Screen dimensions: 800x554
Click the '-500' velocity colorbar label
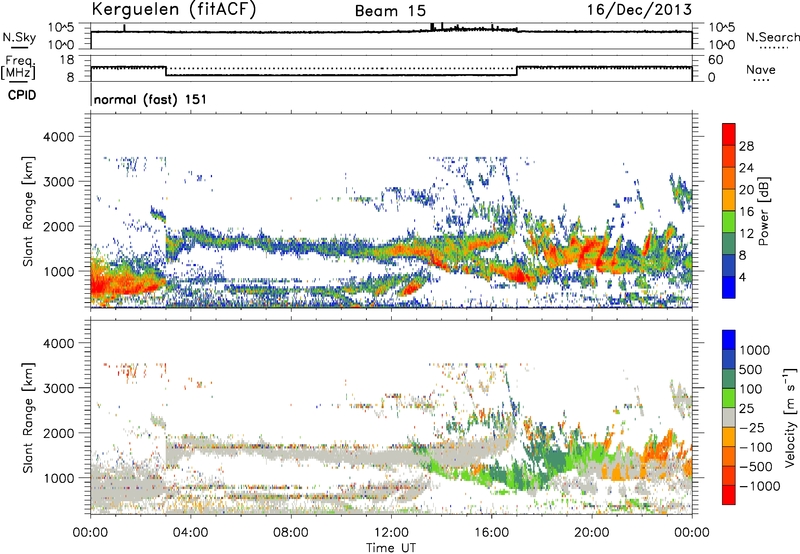pos(756,466)
